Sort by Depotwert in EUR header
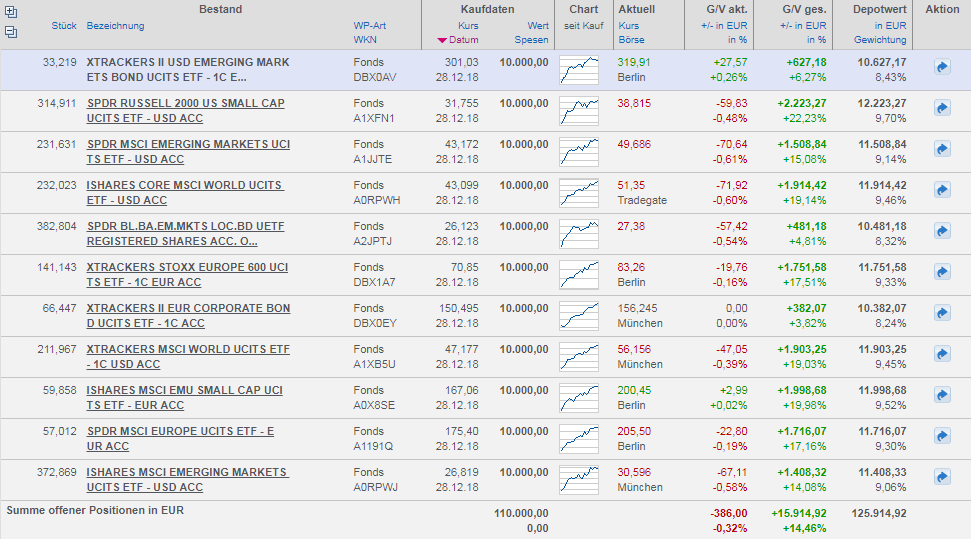 tap(890, 25)
